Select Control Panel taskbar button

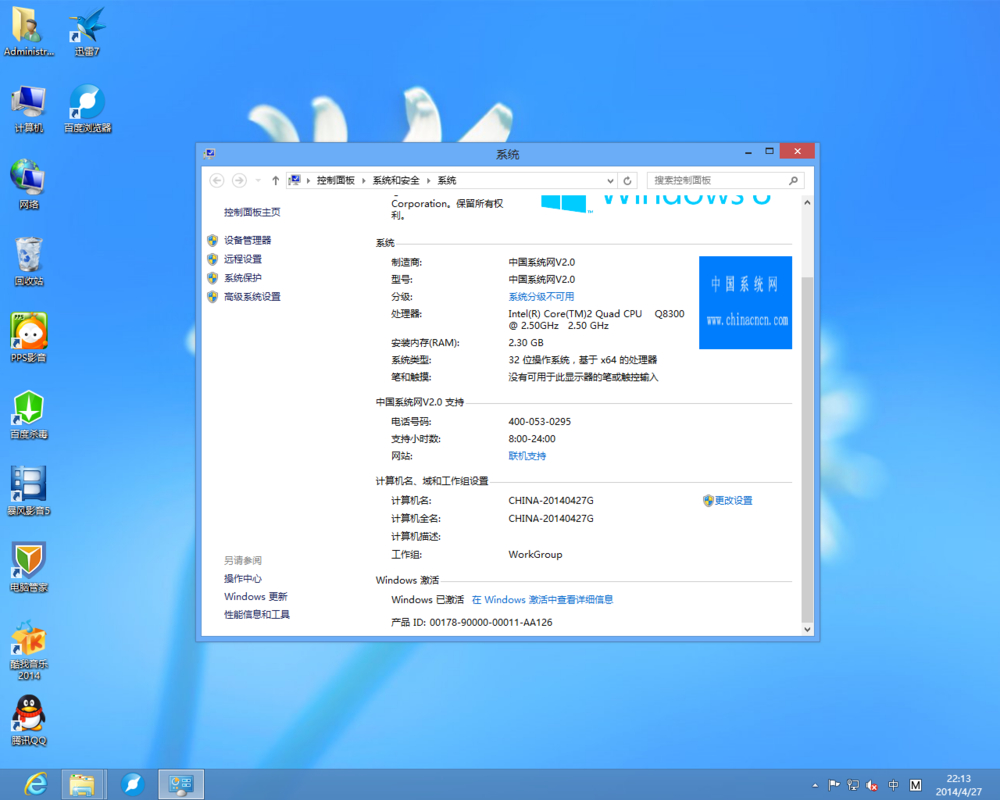click(181, 784)
